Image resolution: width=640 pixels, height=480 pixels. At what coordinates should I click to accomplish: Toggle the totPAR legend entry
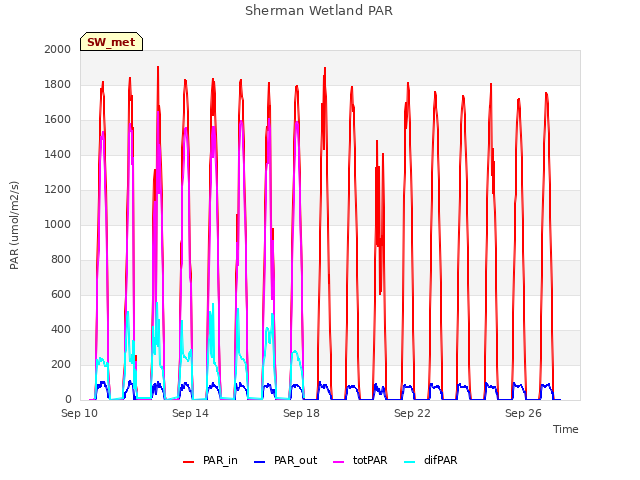tap(360, 460)
